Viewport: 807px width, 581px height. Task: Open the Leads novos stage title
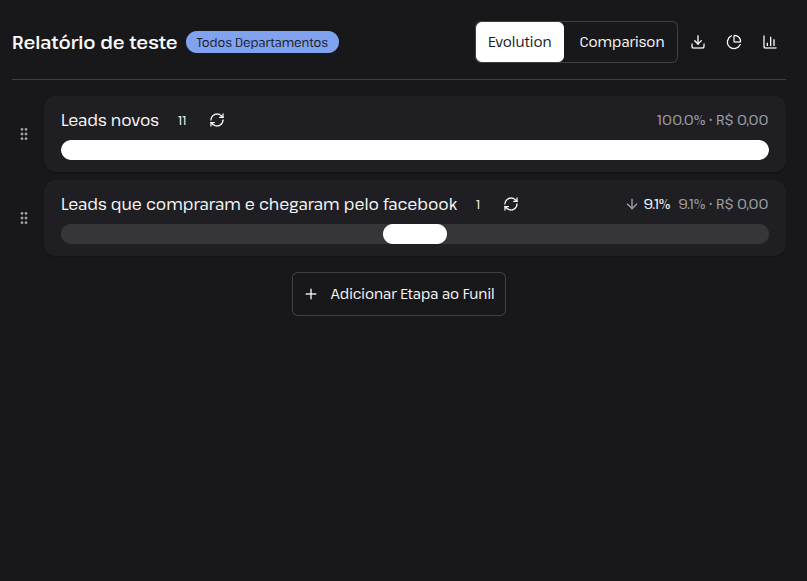pos(110,120)
